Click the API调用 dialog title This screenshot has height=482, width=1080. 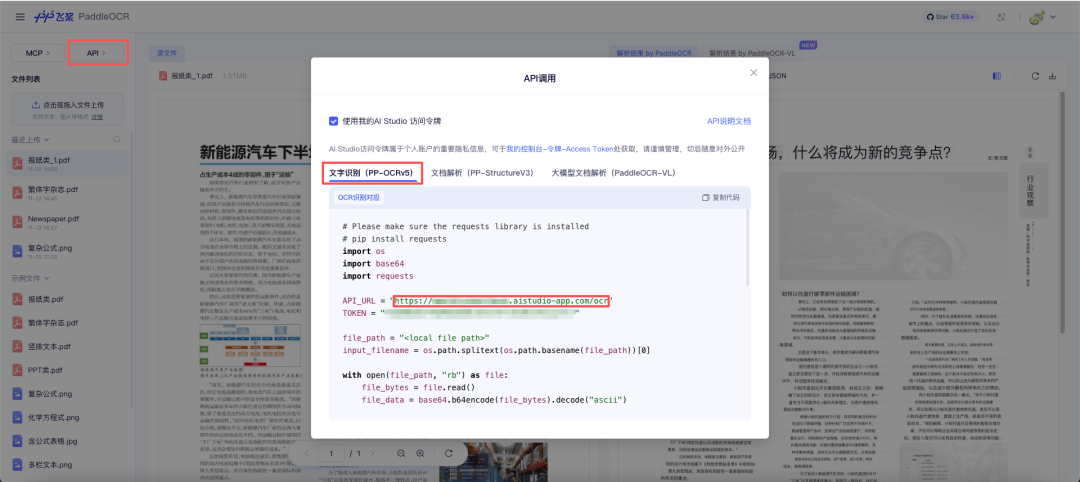click(539, 78)
